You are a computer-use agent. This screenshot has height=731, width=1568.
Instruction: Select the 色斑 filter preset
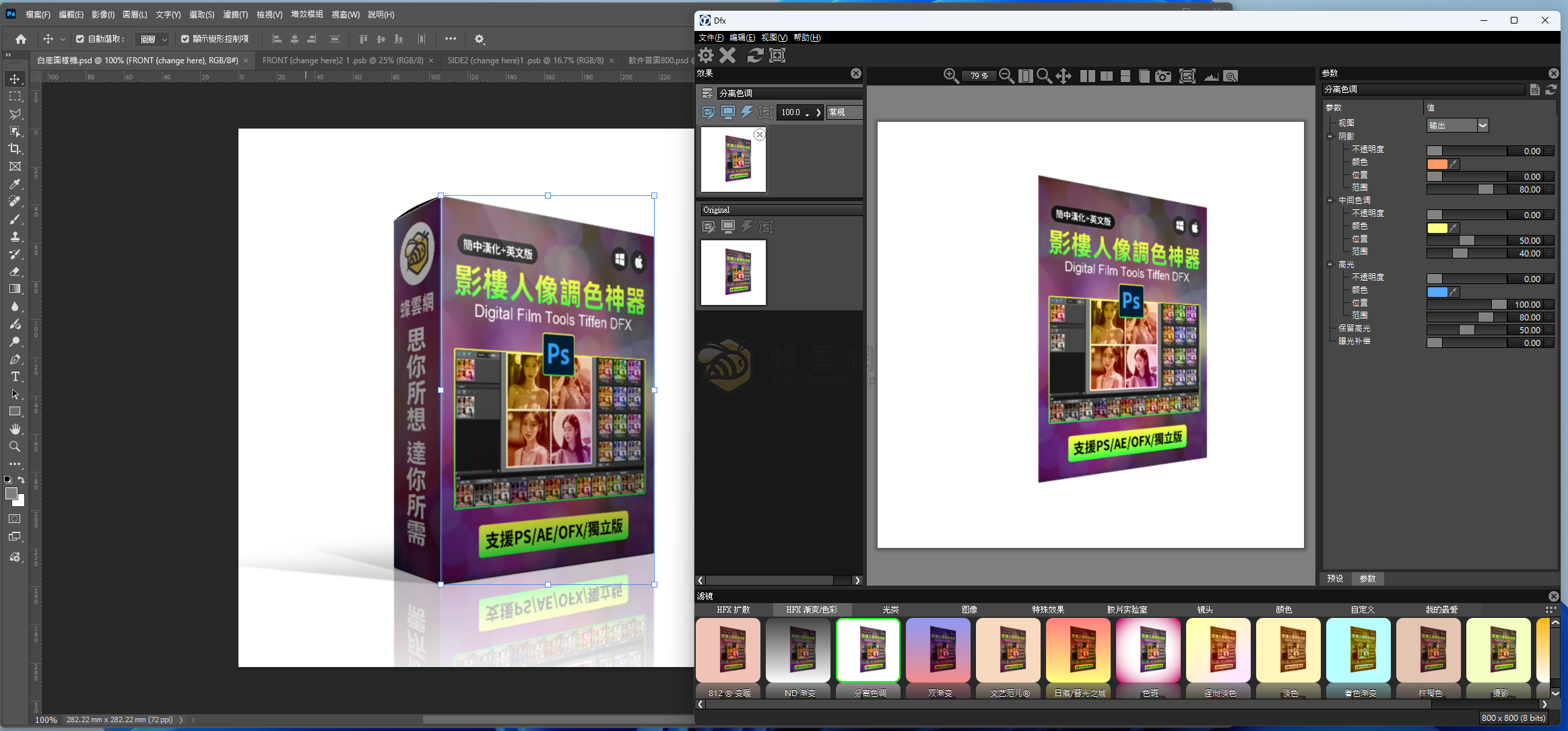click(1148, 658)
